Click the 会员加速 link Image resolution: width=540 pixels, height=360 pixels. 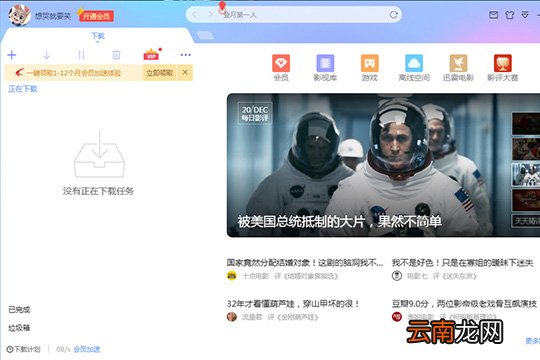87,349
